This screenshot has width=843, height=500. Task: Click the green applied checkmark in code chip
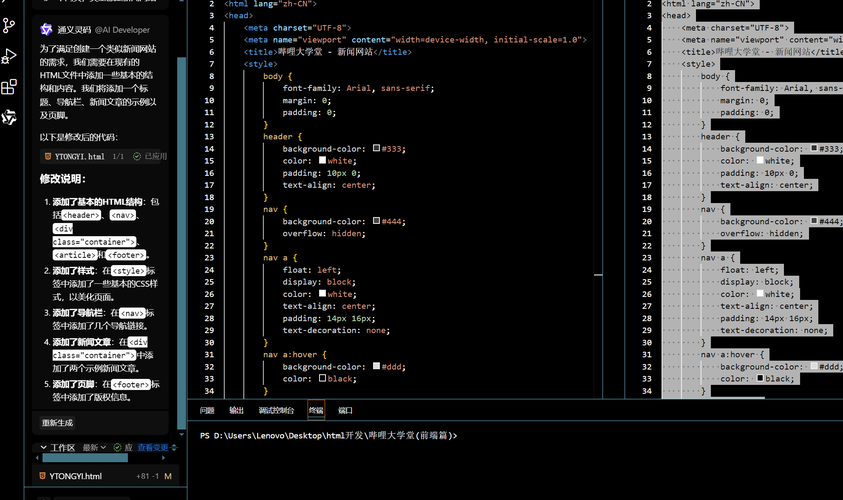pos(137,156)
